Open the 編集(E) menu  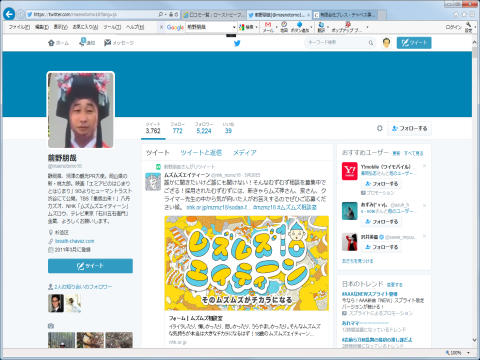click(42, 27)
